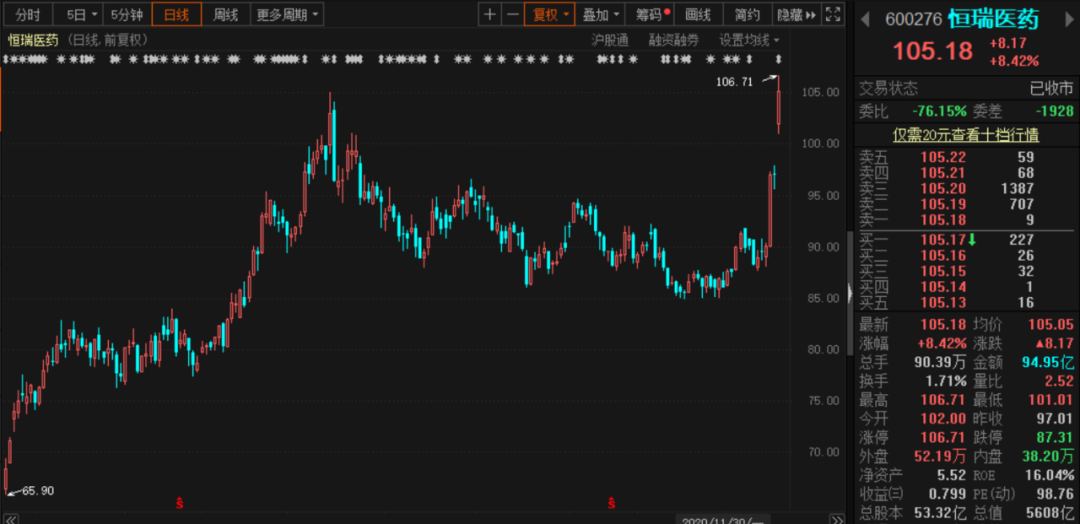Open the 复权 adjustment dropdown
The image size is (1080, 524).
pos(550,14)
